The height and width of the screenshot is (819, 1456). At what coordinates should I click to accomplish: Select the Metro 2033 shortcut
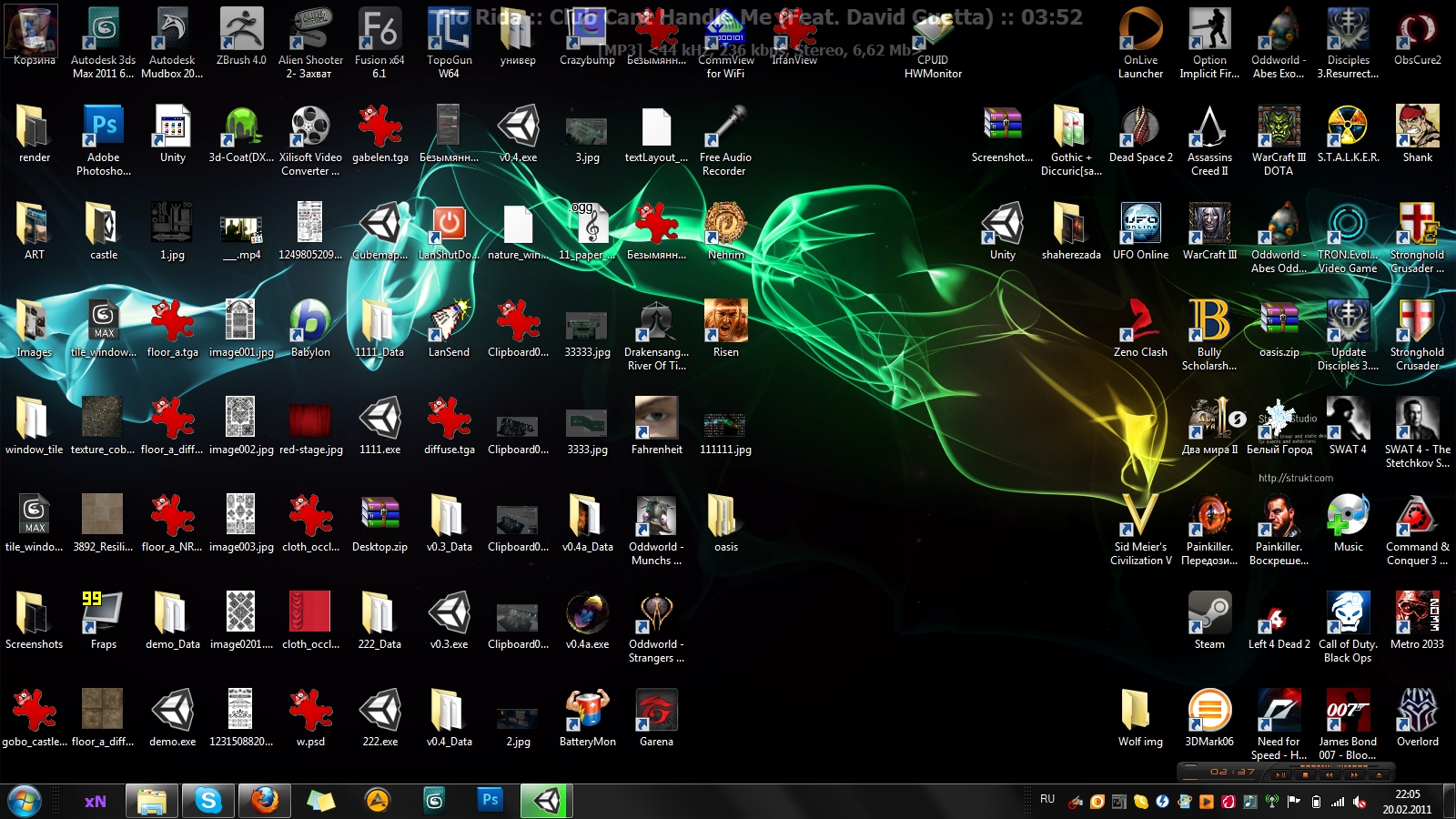coord(1417,613)
